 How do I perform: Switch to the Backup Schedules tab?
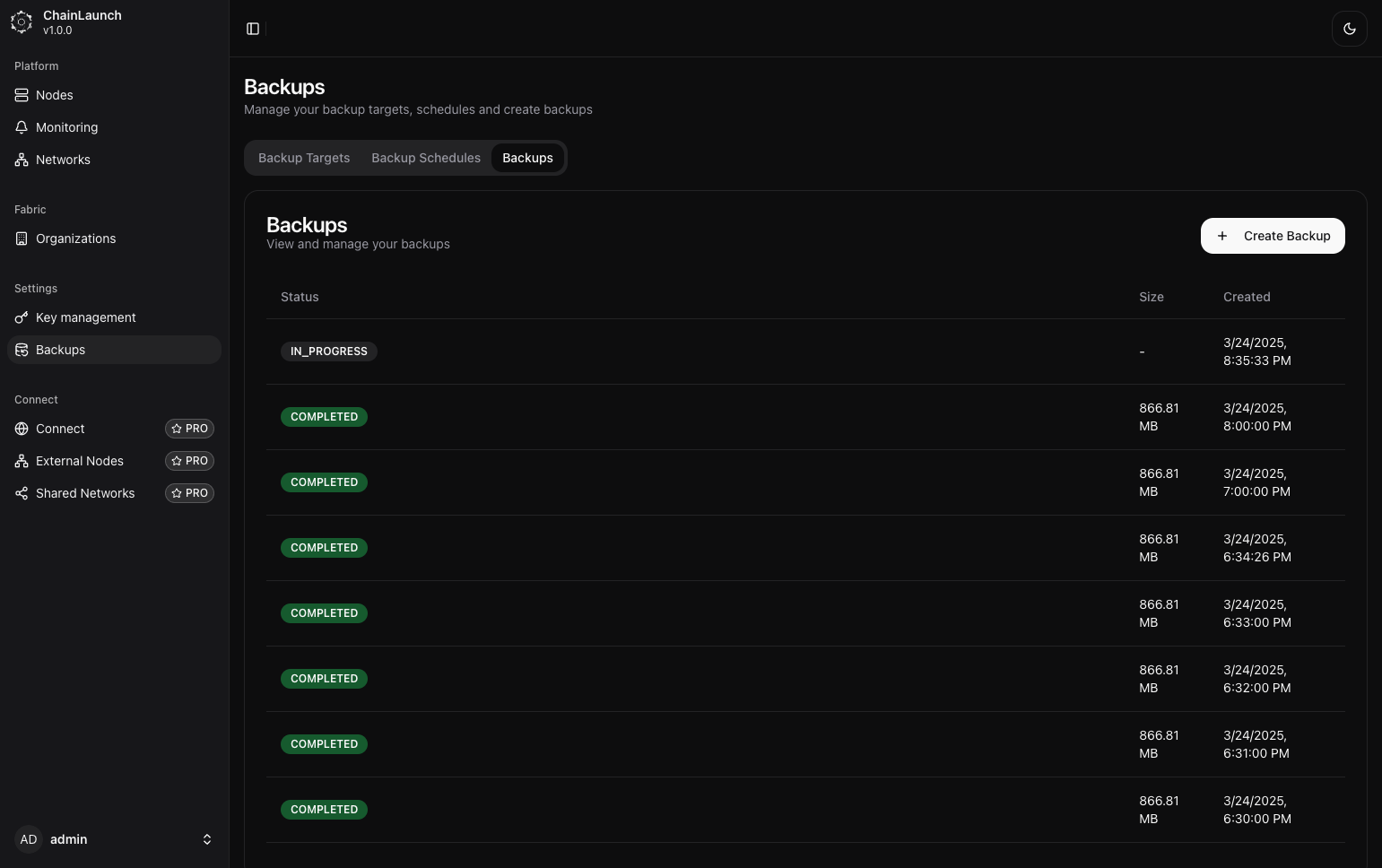(426, 158)
